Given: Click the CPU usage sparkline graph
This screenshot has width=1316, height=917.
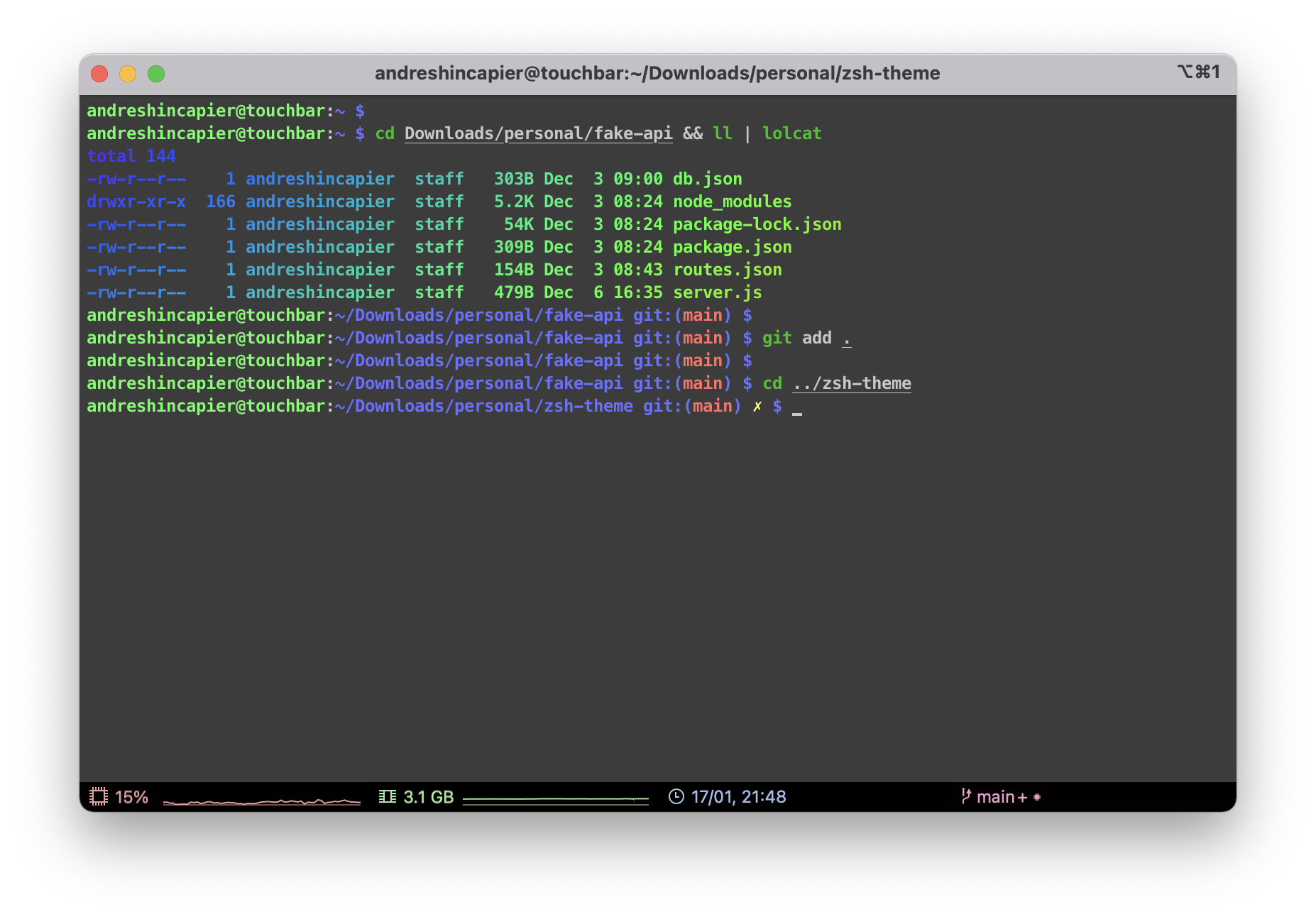Looking at the screenshot, I should coord(262,801).
